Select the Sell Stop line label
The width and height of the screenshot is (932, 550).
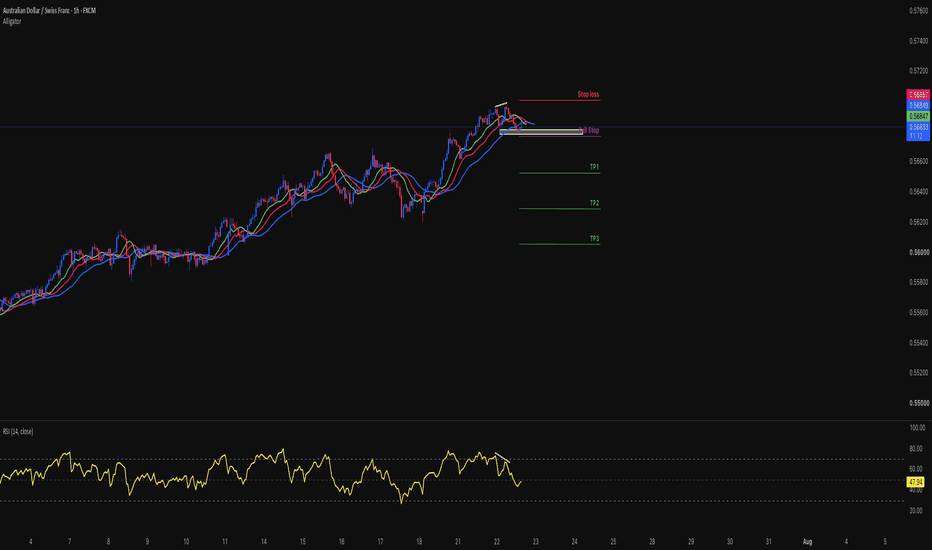pos(589,130)
